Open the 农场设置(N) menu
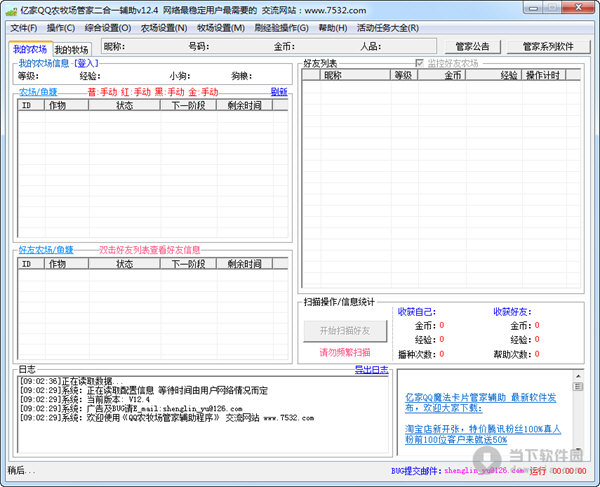Viewport: 600px width, 487px height. pyautogui.click(x=164, y=27)
